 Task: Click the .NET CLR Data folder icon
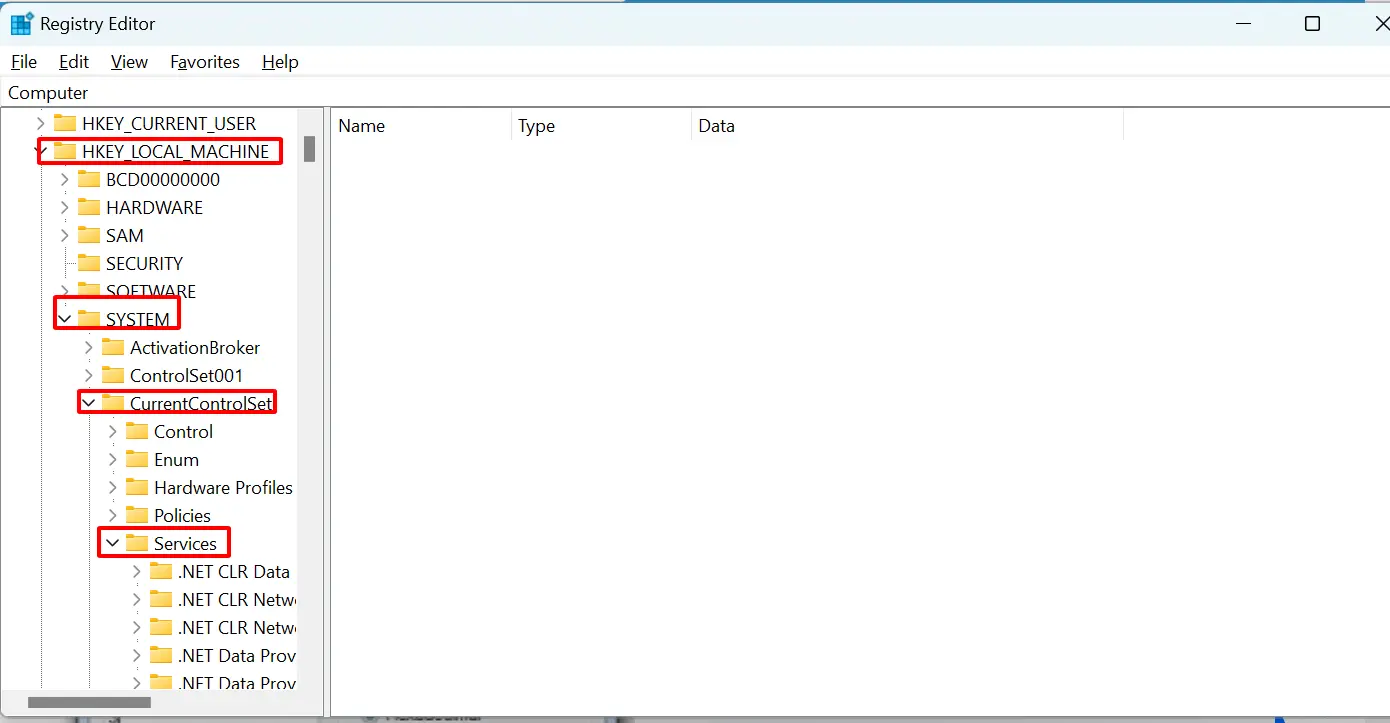point(161,571)
